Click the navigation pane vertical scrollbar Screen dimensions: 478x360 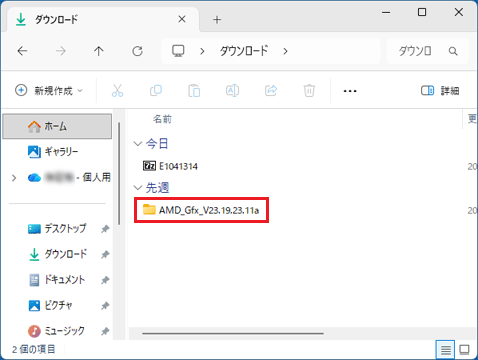pyautogui.click(x=119, y=173)
